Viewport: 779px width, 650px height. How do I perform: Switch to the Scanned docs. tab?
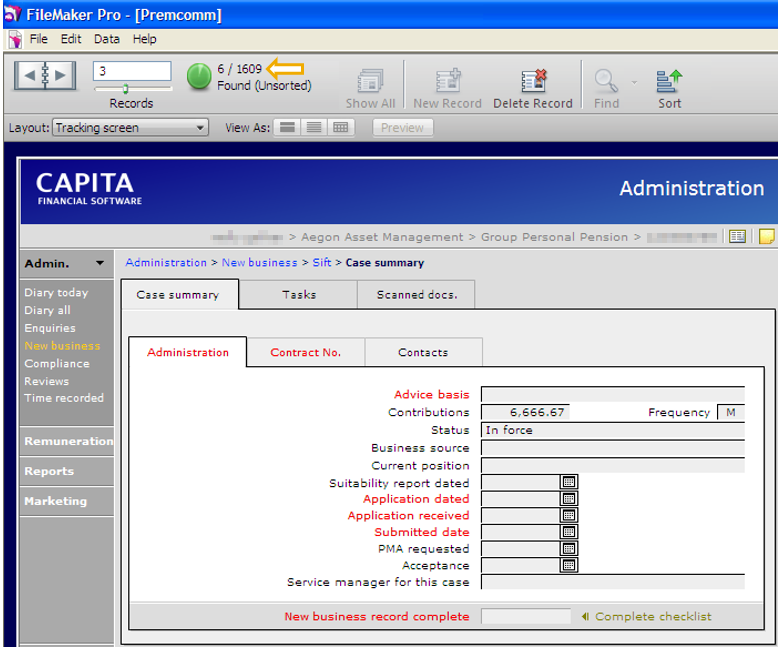pyautogui.click(x=416, y=295)
